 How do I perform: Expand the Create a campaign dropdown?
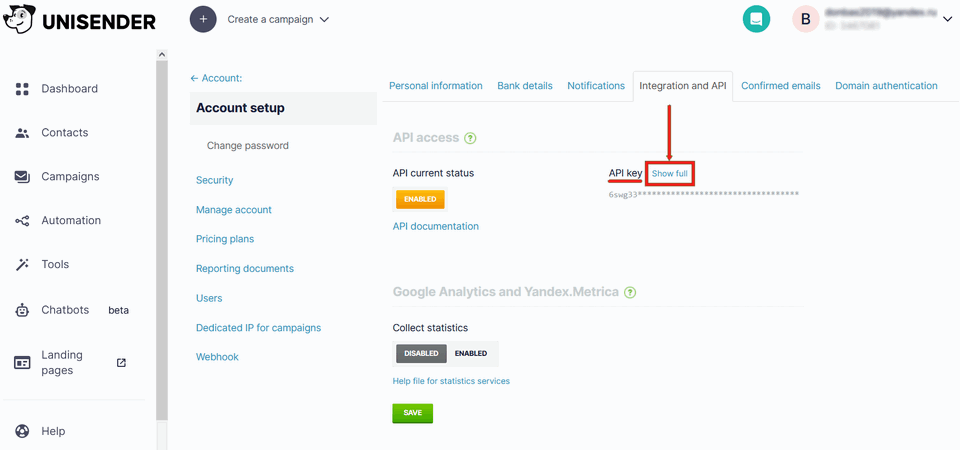click(x=324, y=20)
